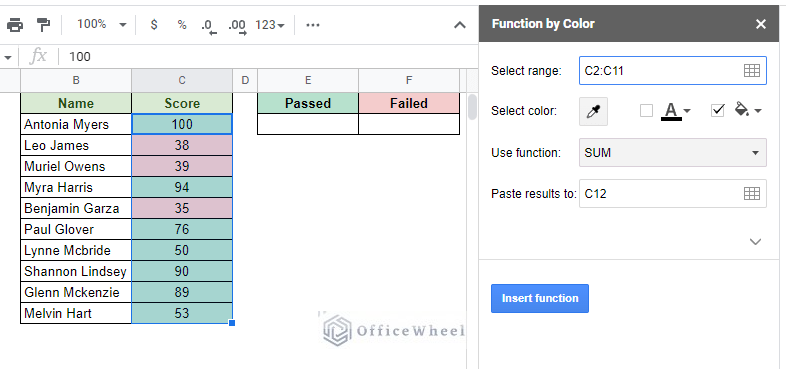The height and width of the screenshot is (369, 786).
Task: Select the score cell 89
Action: tap(182, 292)
